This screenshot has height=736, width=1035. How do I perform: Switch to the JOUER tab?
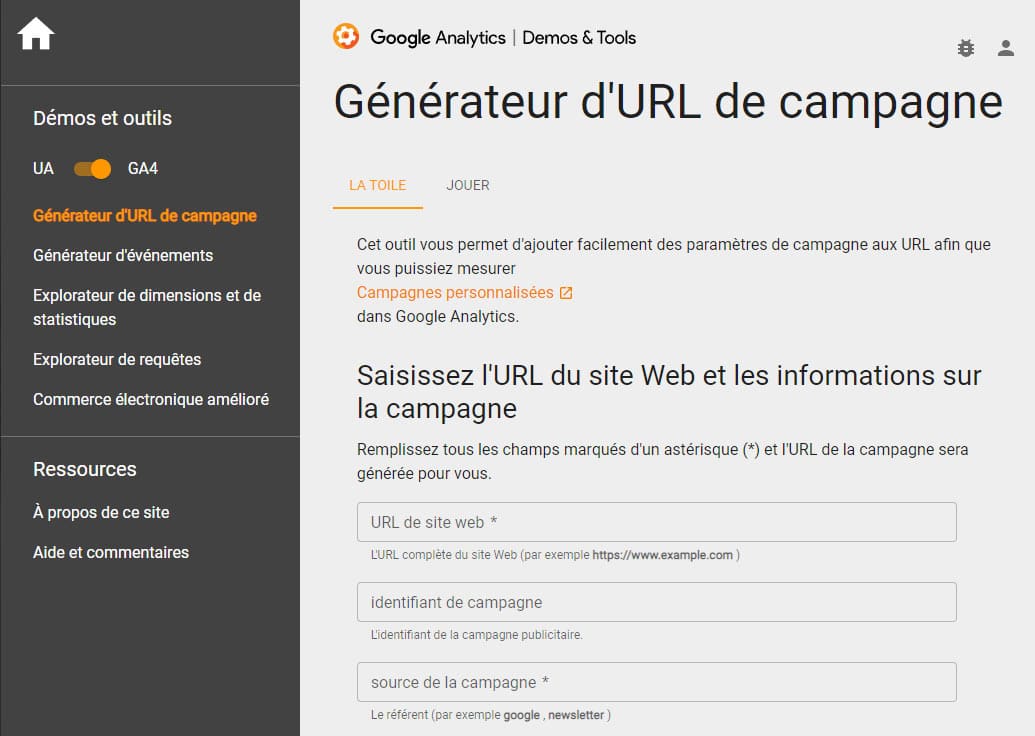coord(468,185)
